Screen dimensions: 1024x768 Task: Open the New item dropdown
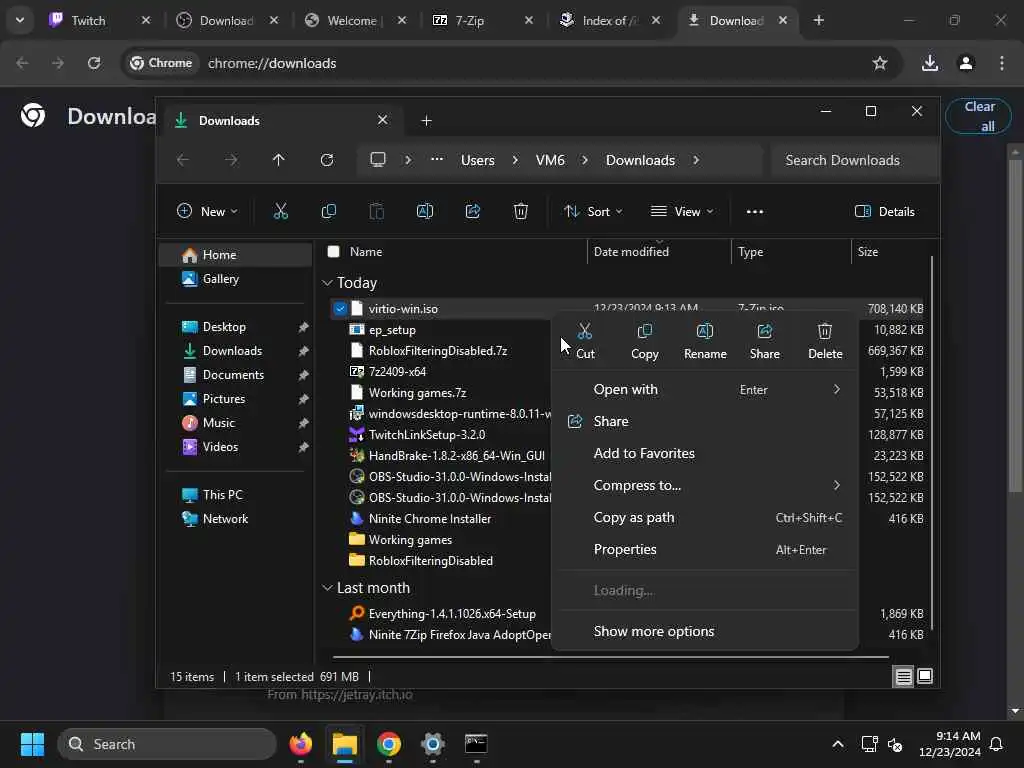pyautogui.click(x=207, y=212)
